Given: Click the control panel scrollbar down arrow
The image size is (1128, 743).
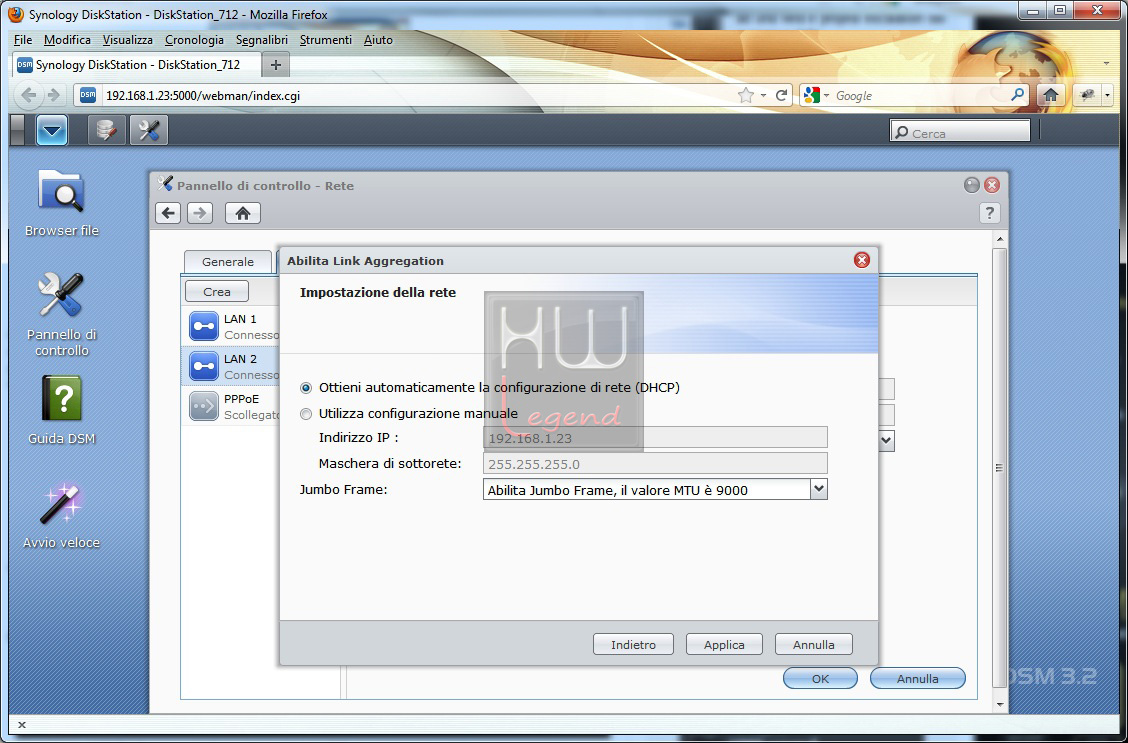Looking at the screenshot, I should point(999,704).
